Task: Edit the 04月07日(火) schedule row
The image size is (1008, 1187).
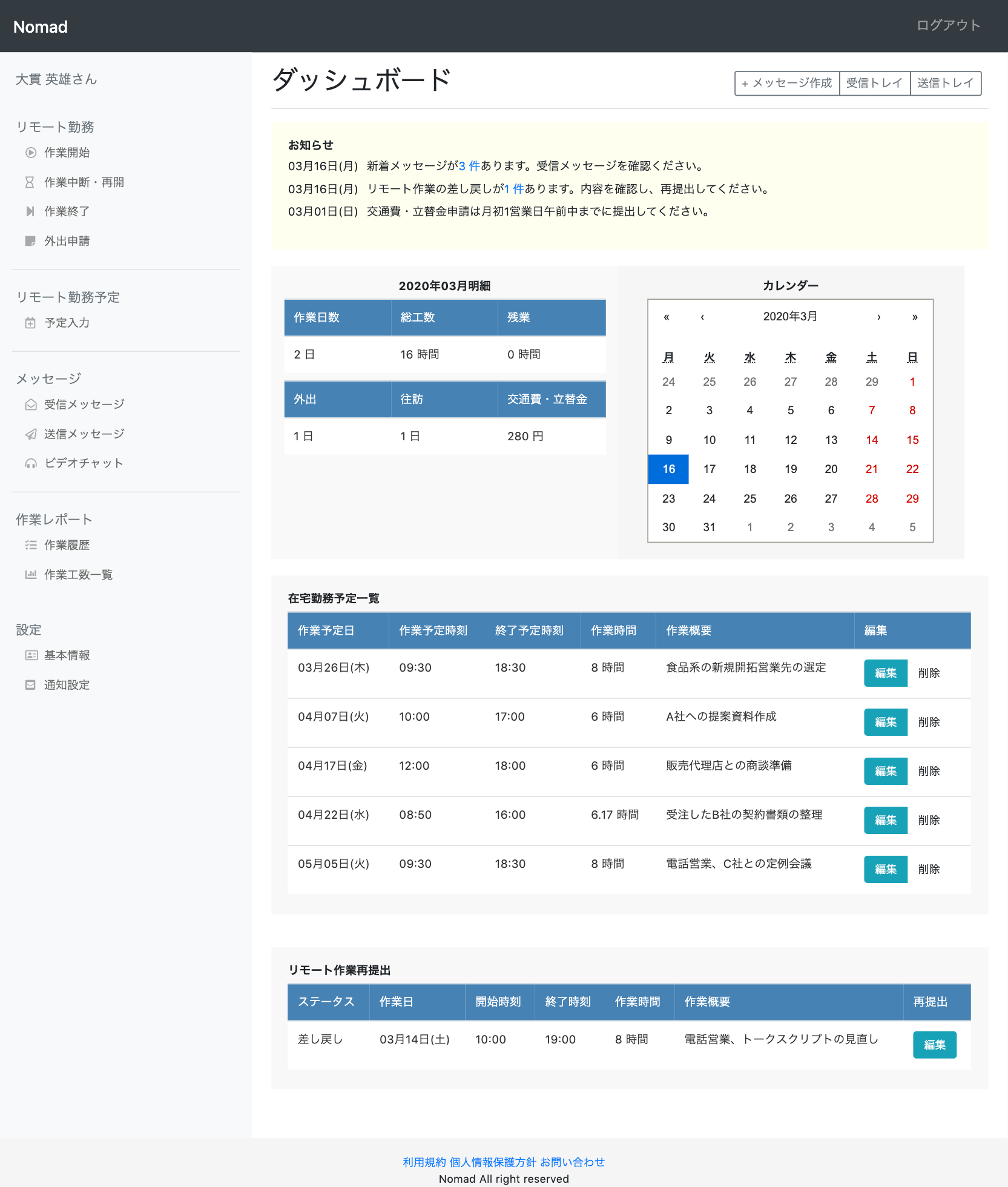Action: (x=886, y=722)
